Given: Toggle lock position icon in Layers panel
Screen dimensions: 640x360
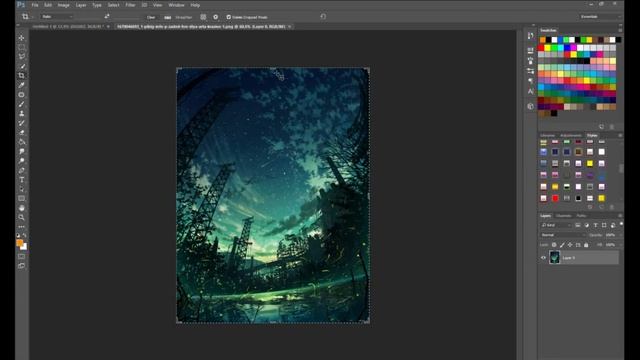Looking at the screenshot, I should pos(570,245).
